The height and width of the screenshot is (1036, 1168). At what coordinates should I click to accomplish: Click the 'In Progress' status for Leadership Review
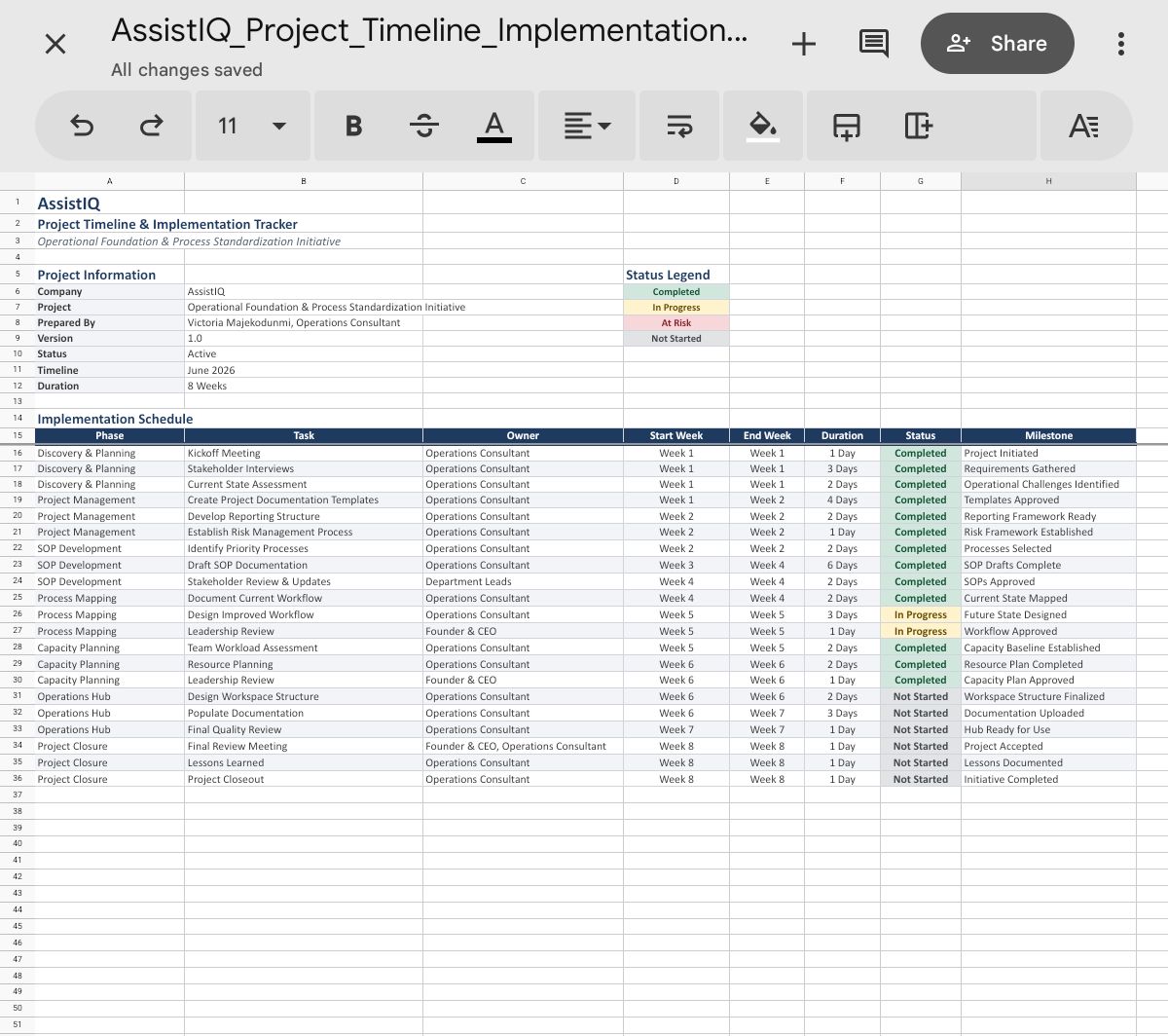pyautogui.click(x=920, y=631)
